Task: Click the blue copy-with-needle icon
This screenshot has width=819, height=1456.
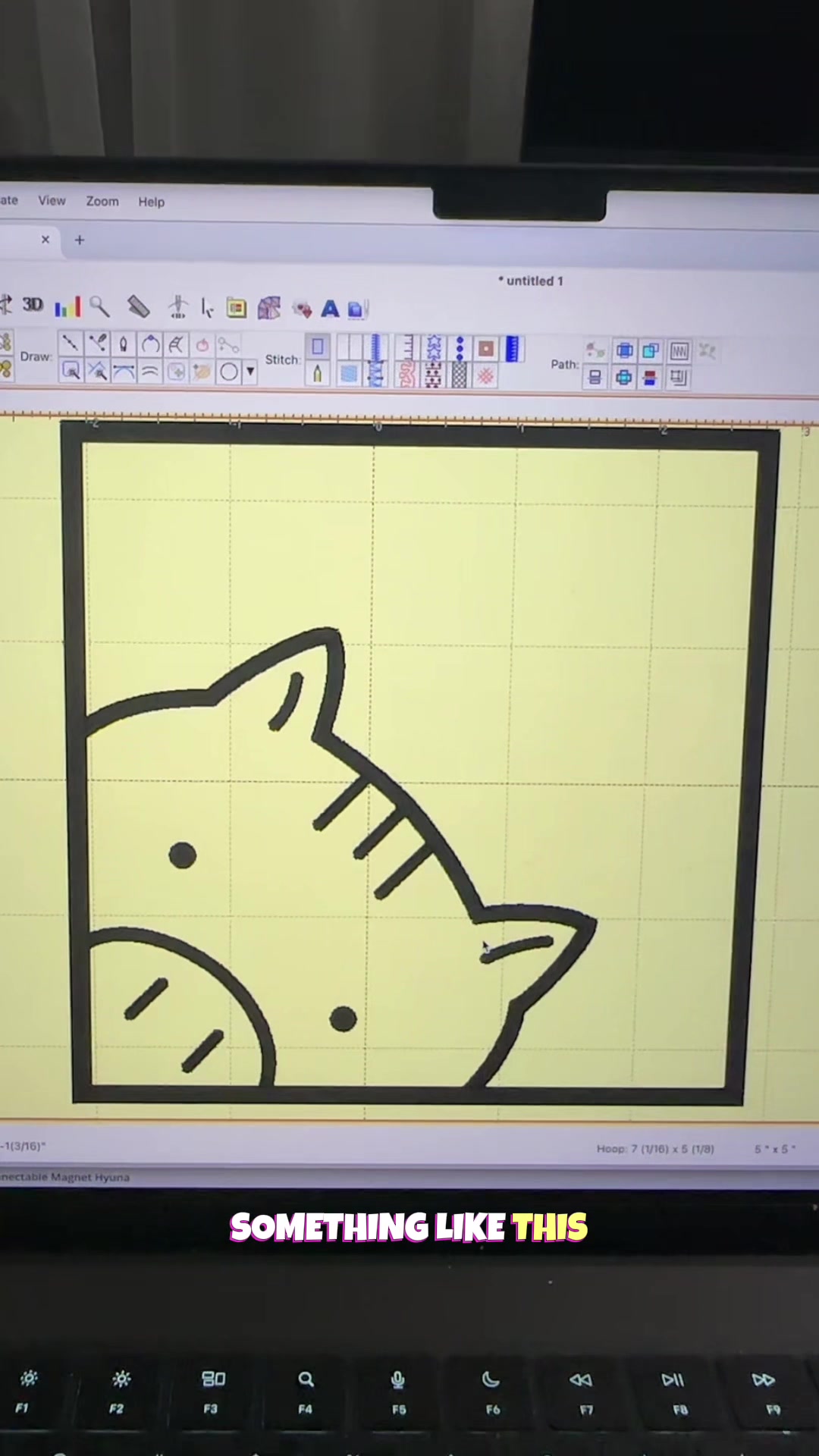Action: coord(356,309)
